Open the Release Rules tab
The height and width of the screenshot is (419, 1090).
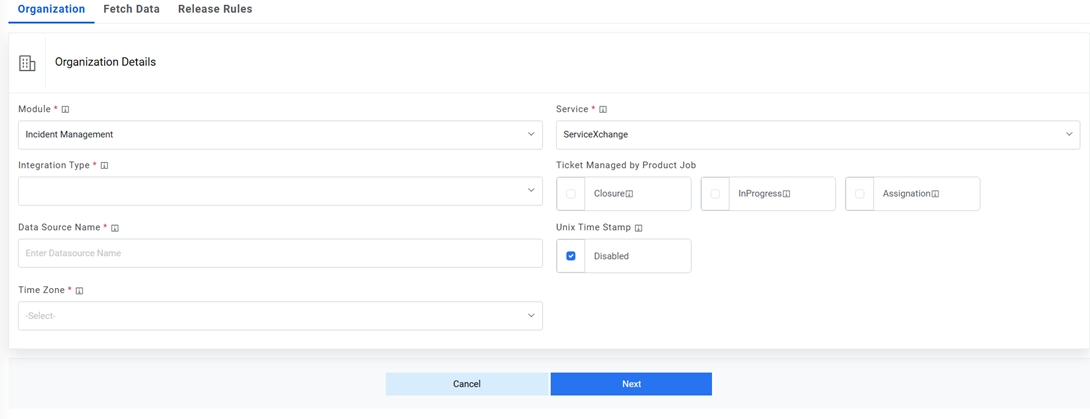coord(215,9)
